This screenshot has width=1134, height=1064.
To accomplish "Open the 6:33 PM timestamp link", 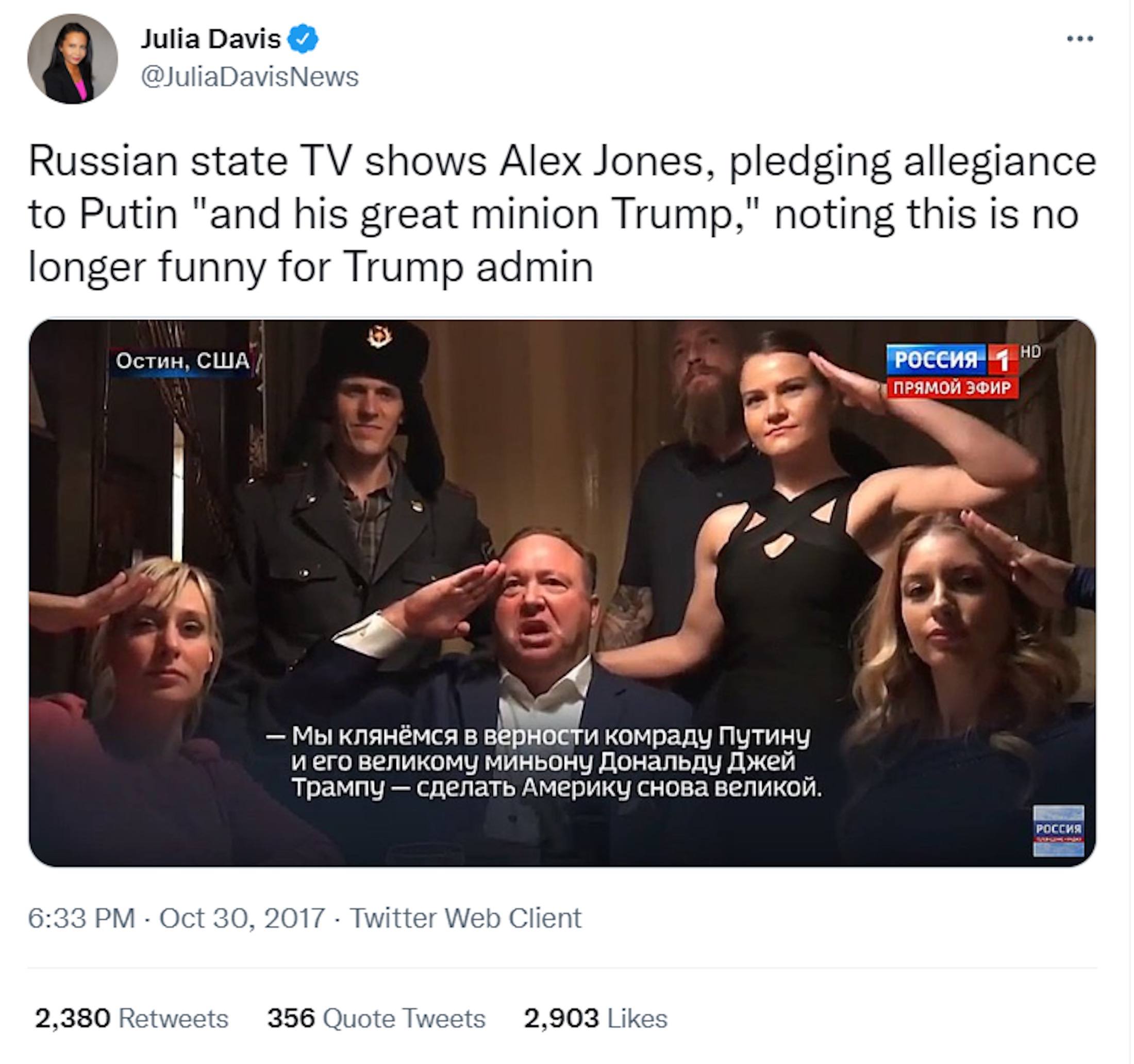I will click(81, 919).
